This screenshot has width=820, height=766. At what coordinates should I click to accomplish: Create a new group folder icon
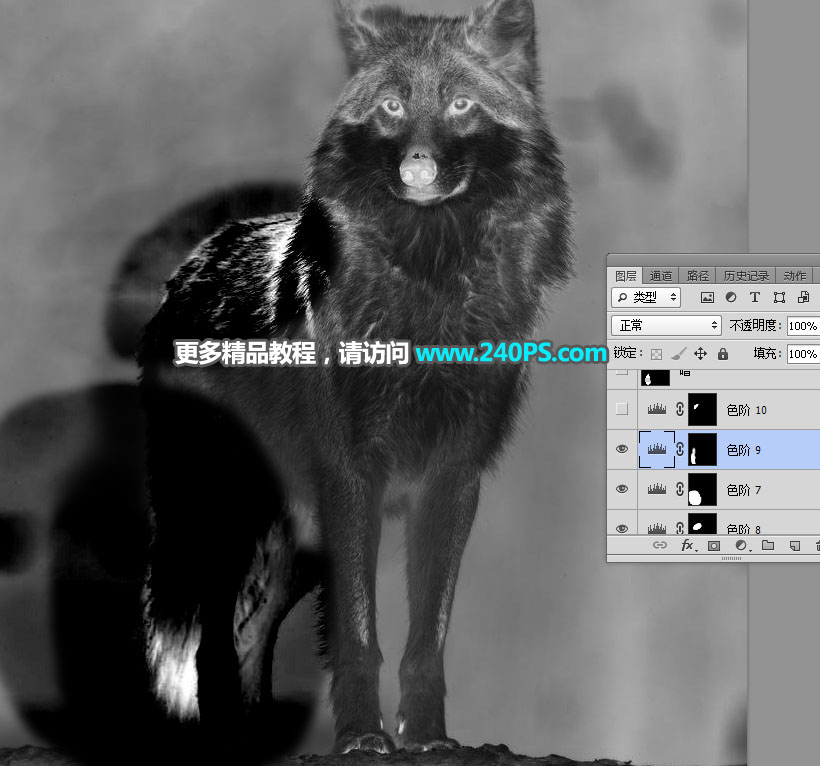pos(768,545)
